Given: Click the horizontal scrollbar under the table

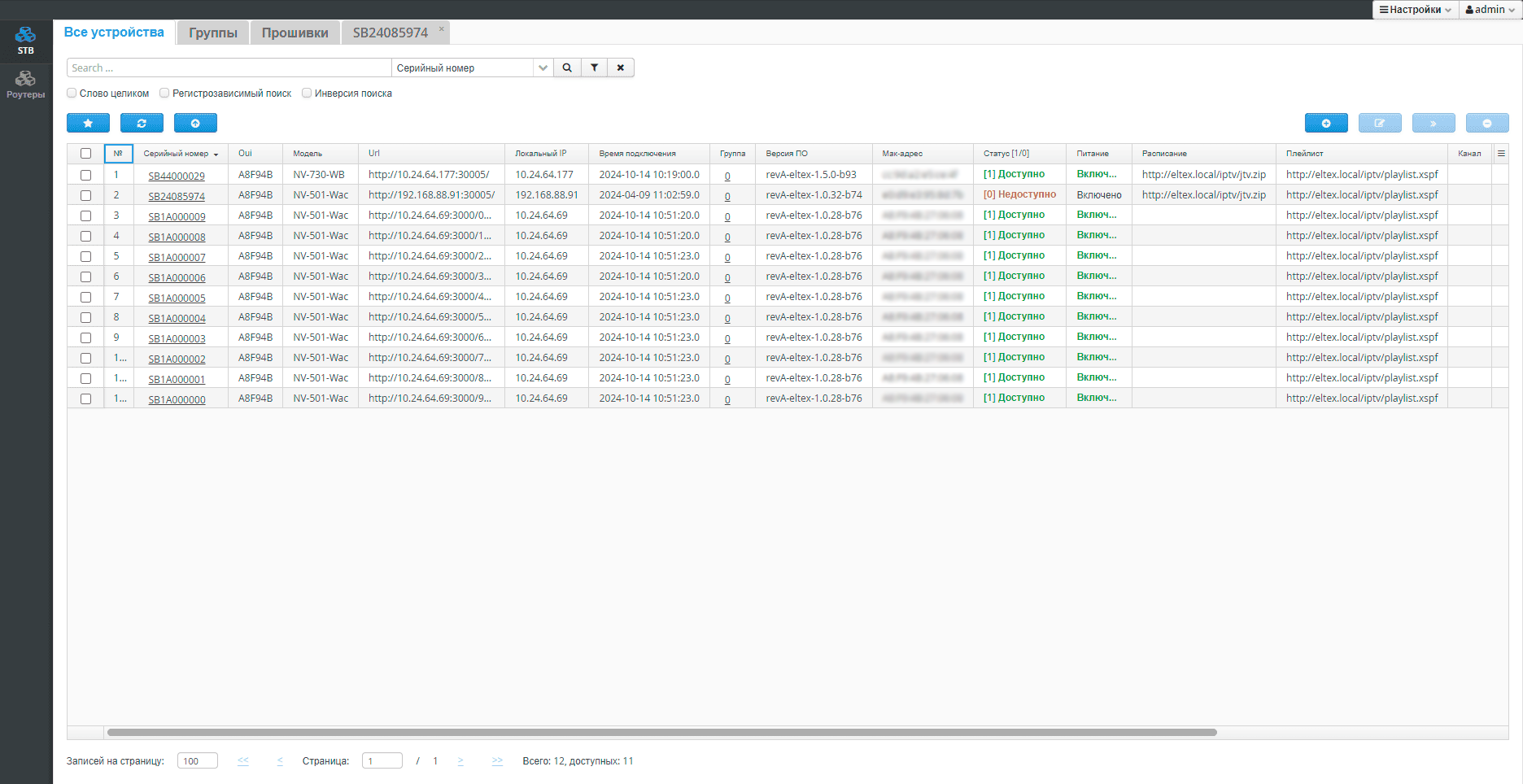Looking at the screenshot, I should (661, 732).
